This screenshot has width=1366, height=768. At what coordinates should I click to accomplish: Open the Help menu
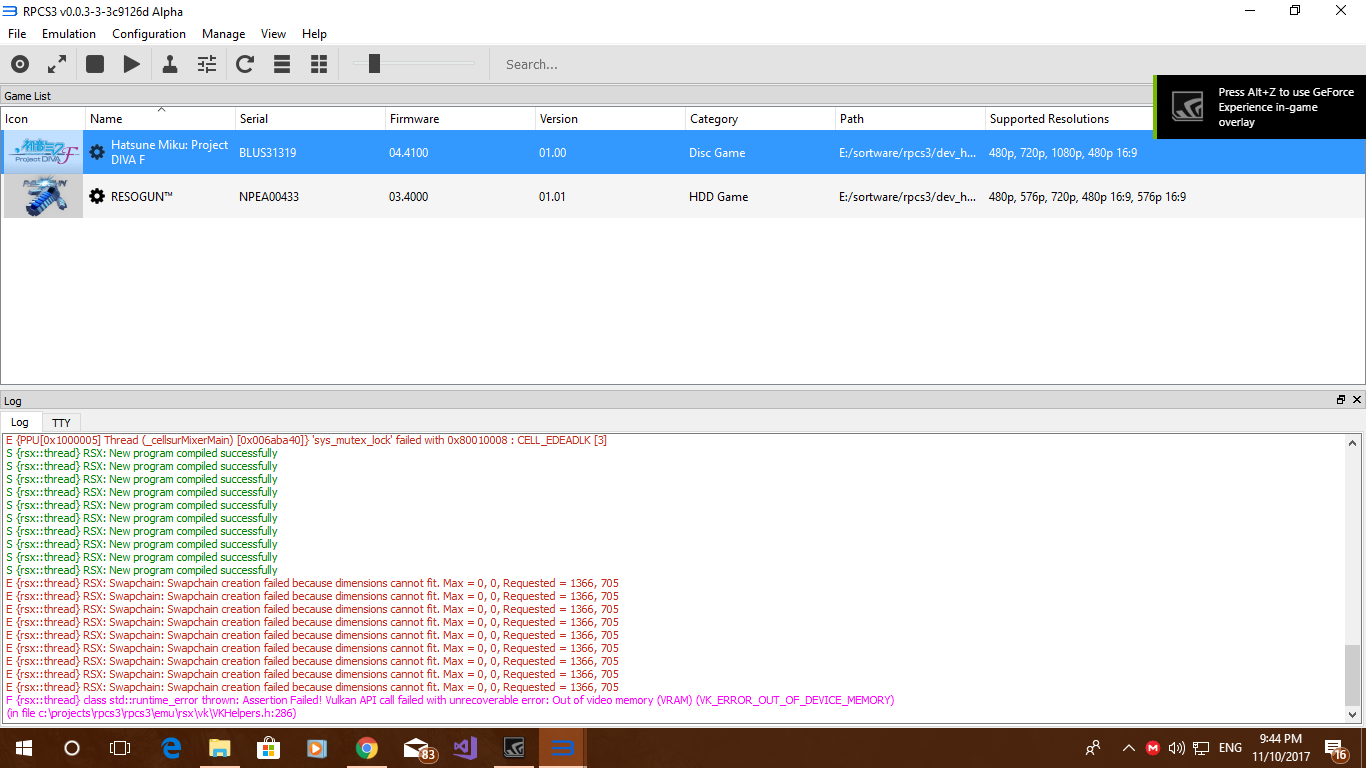tap(314, 34)
